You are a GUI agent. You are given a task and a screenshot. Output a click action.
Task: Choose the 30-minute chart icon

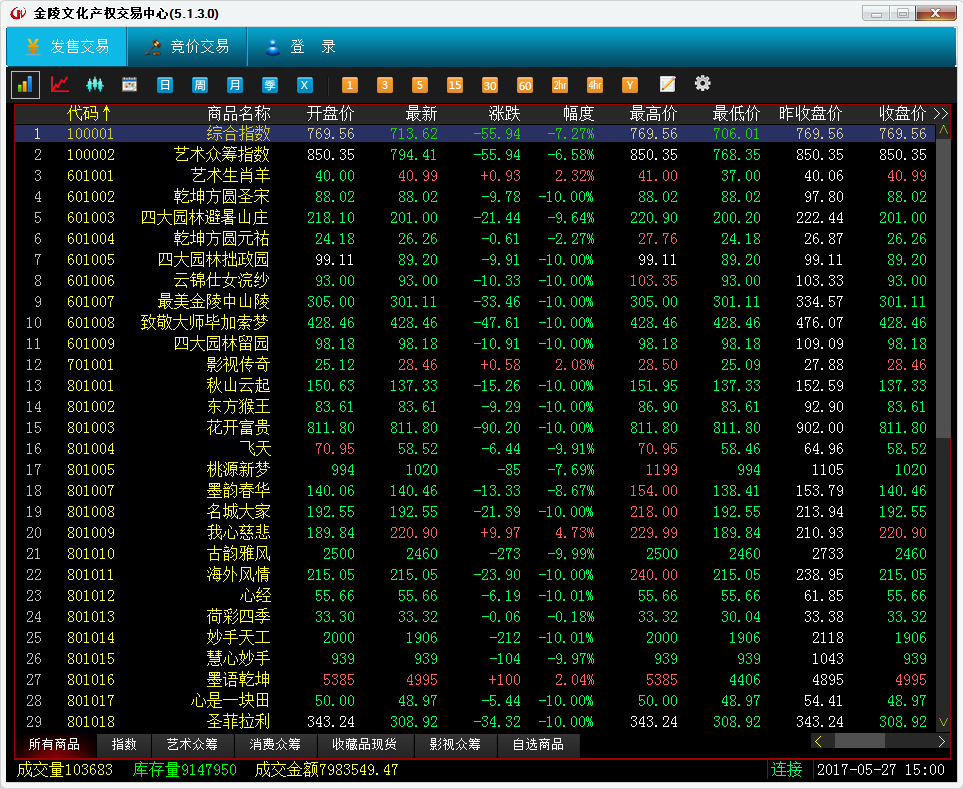489,85
